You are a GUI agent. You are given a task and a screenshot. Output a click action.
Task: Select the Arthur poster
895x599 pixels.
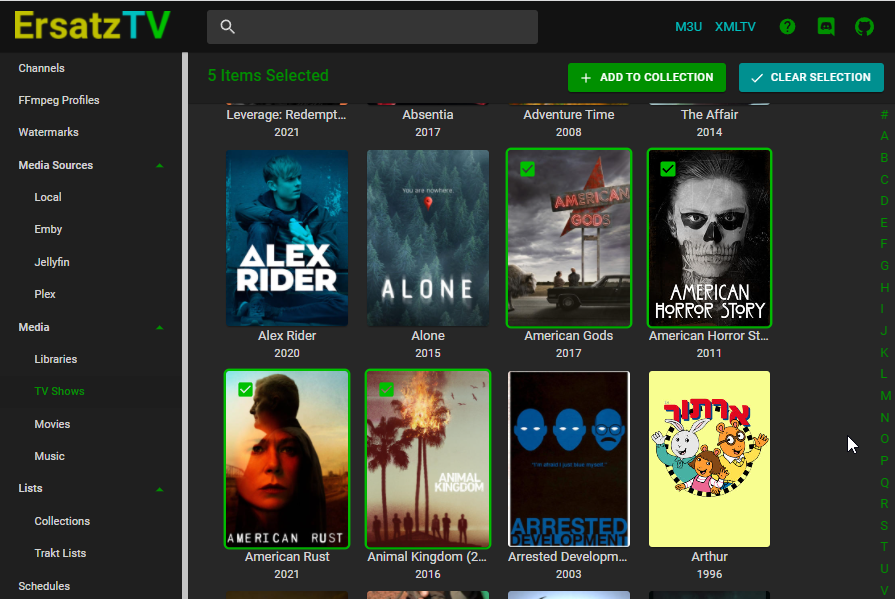point(709,459)
